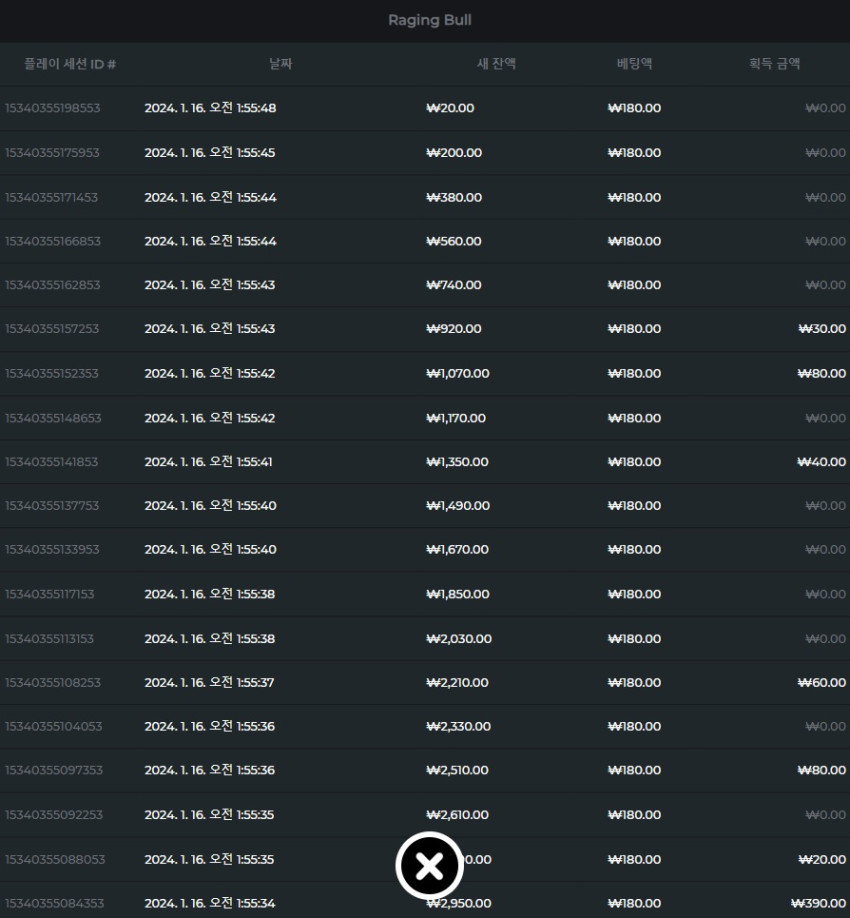
Task: Select session ID 15340355084353
Action: point(54,903)
